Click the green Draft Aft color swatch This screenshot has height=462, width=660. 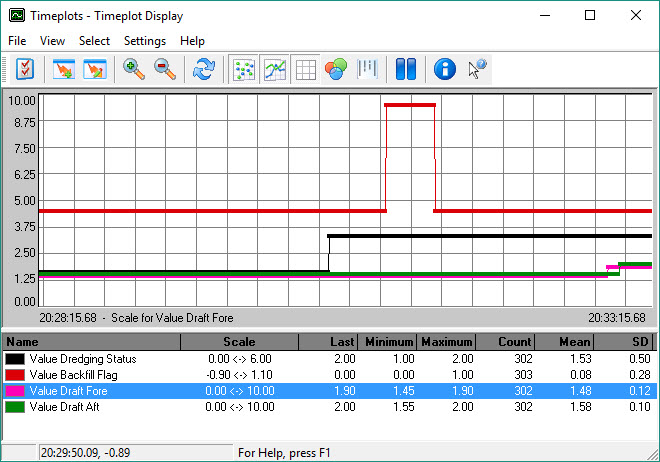click(x=15, y=407)
